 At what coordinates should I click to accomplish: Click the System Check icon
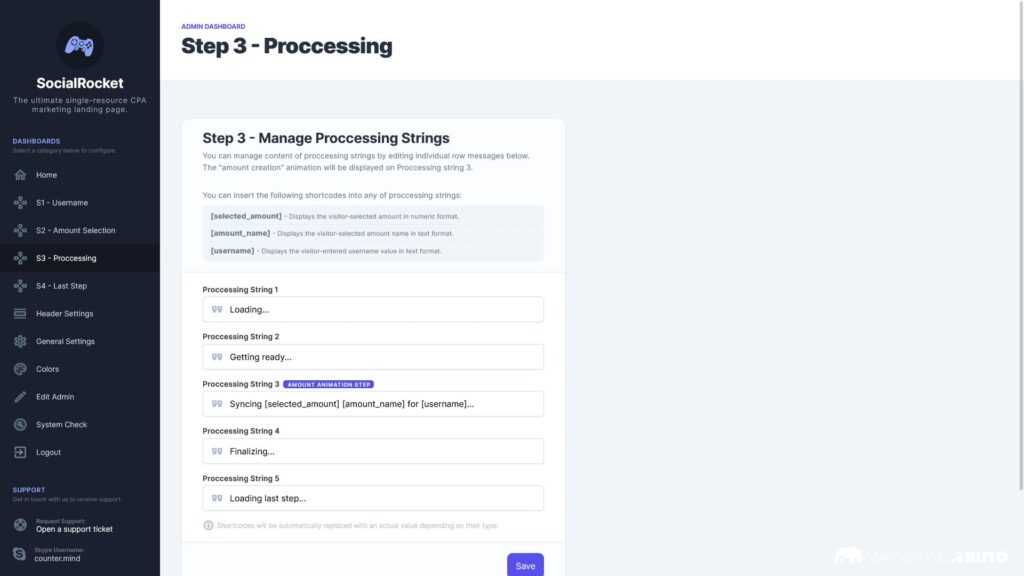click(x=20, y=425)
